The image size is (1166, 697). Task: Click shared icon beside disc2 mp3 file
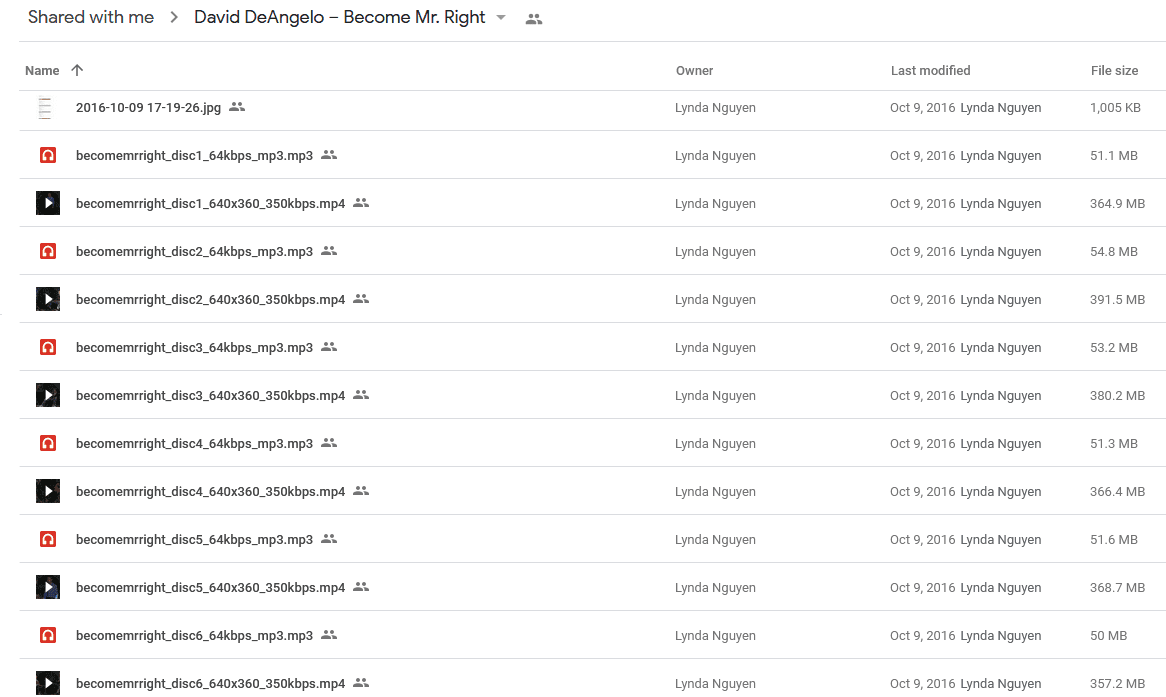pyautogui.click(x=329, y=251)
